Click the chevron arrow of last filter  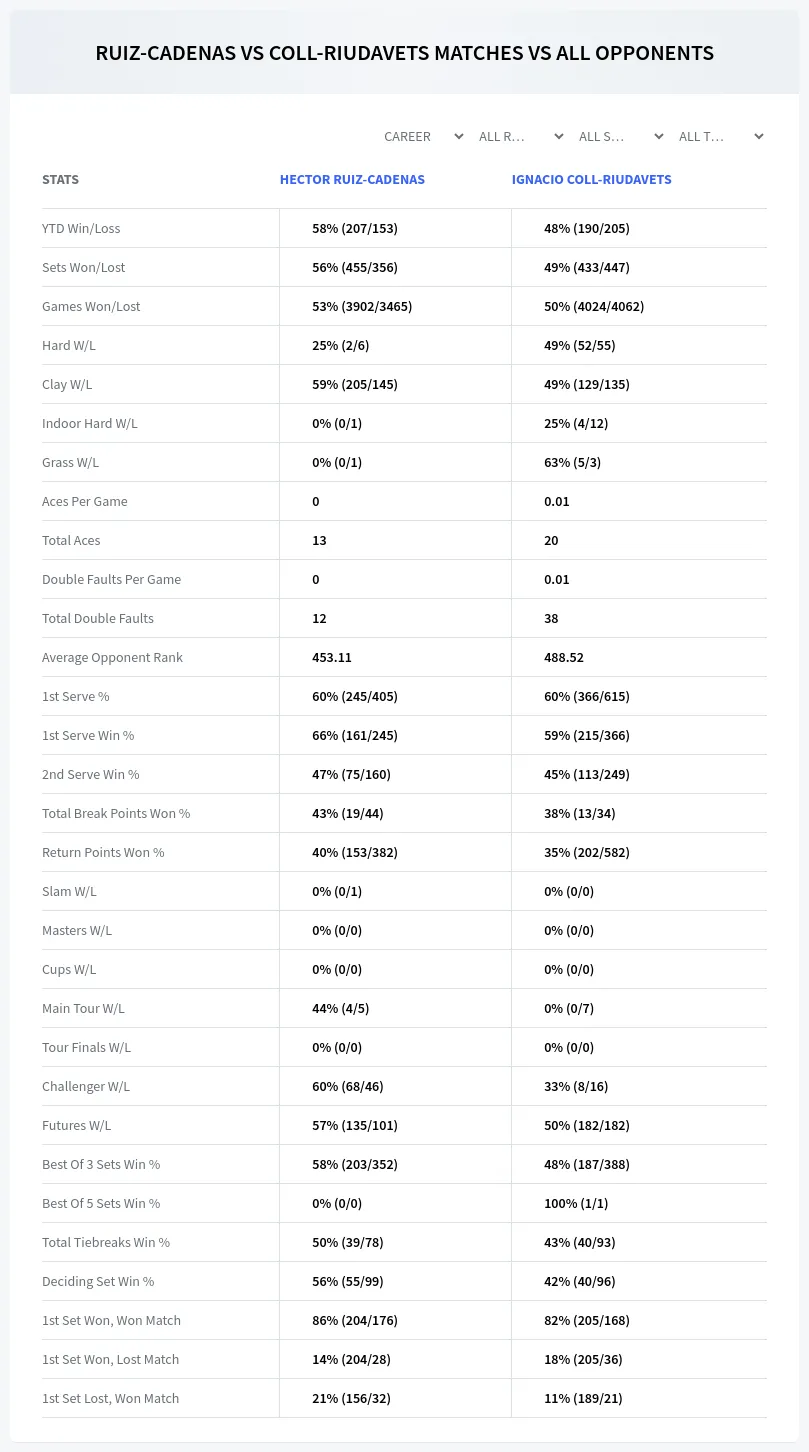(x=758, y=137)
